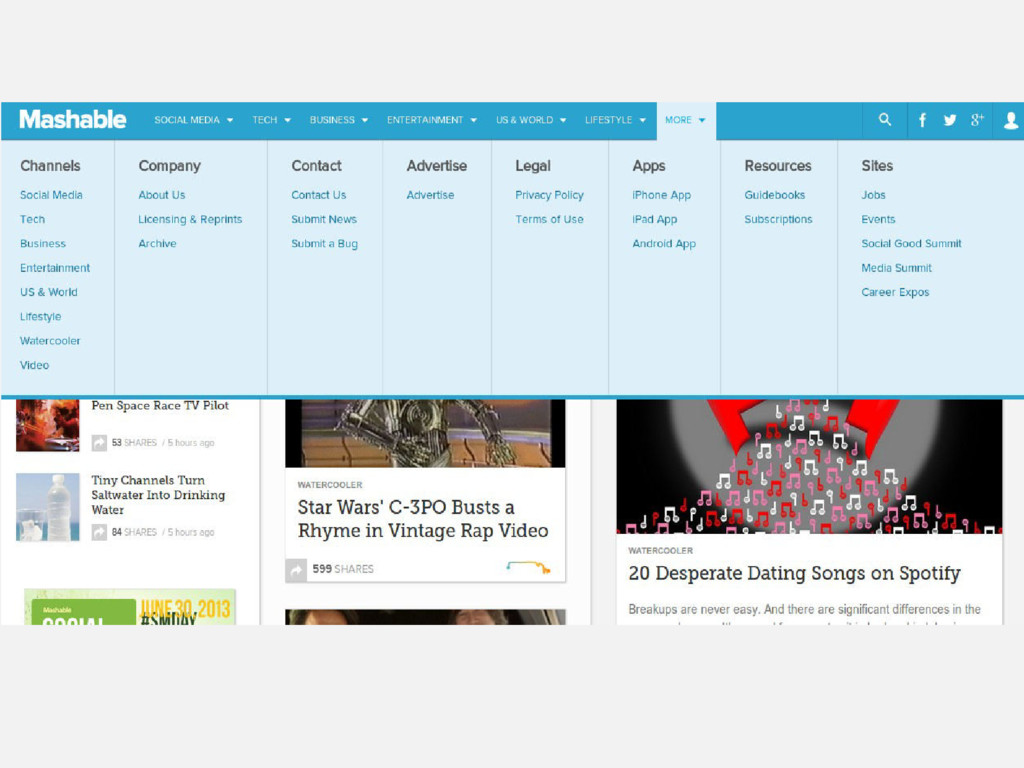
Task: Share the Tiny Channels saltwater article icon
Action: 99,532
